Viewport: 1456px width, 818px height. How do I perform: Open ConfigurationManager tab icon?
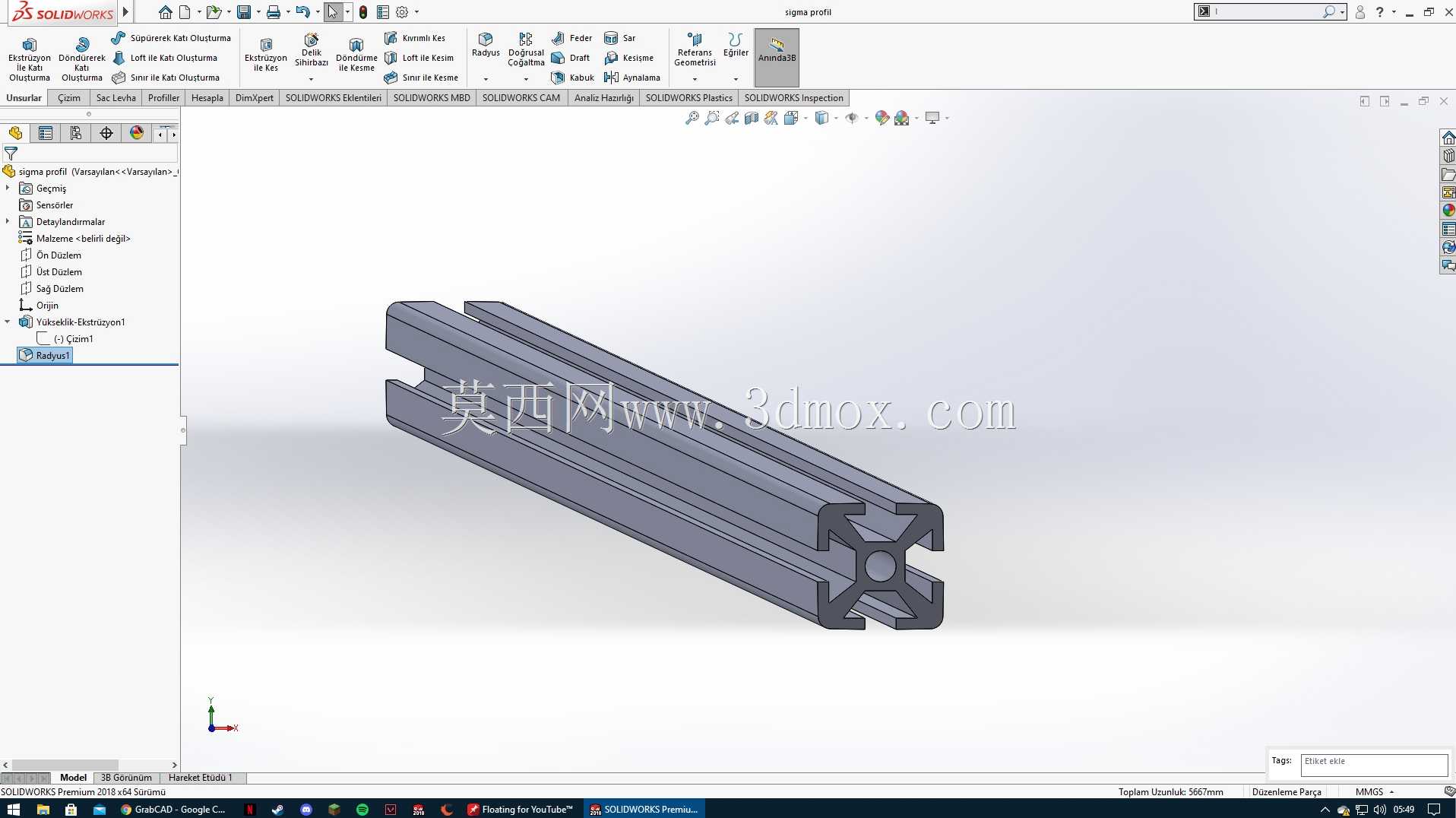pyautogui.click(x=76, y=134)
